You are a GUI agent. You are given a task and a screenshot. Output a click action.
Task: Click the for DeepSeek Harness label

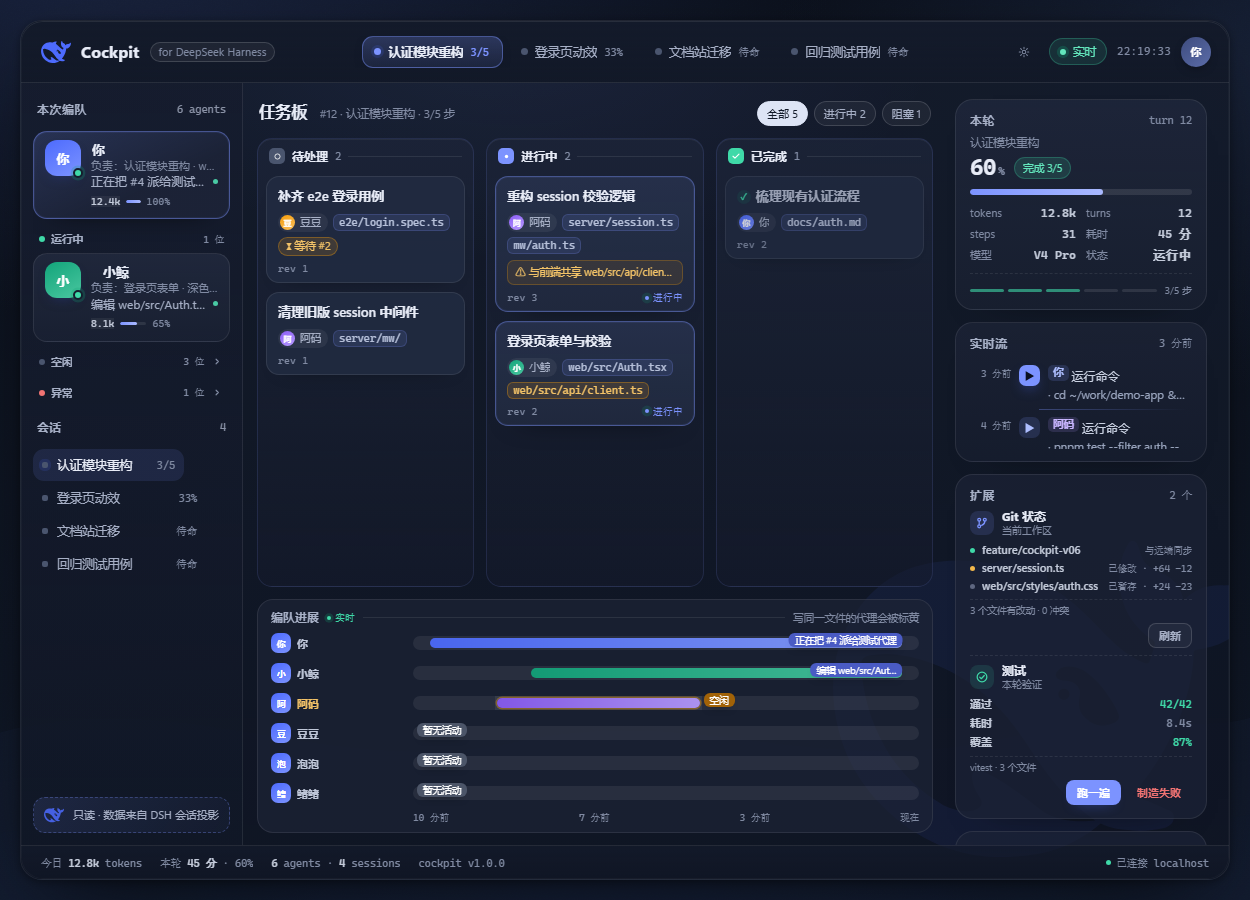212,52
